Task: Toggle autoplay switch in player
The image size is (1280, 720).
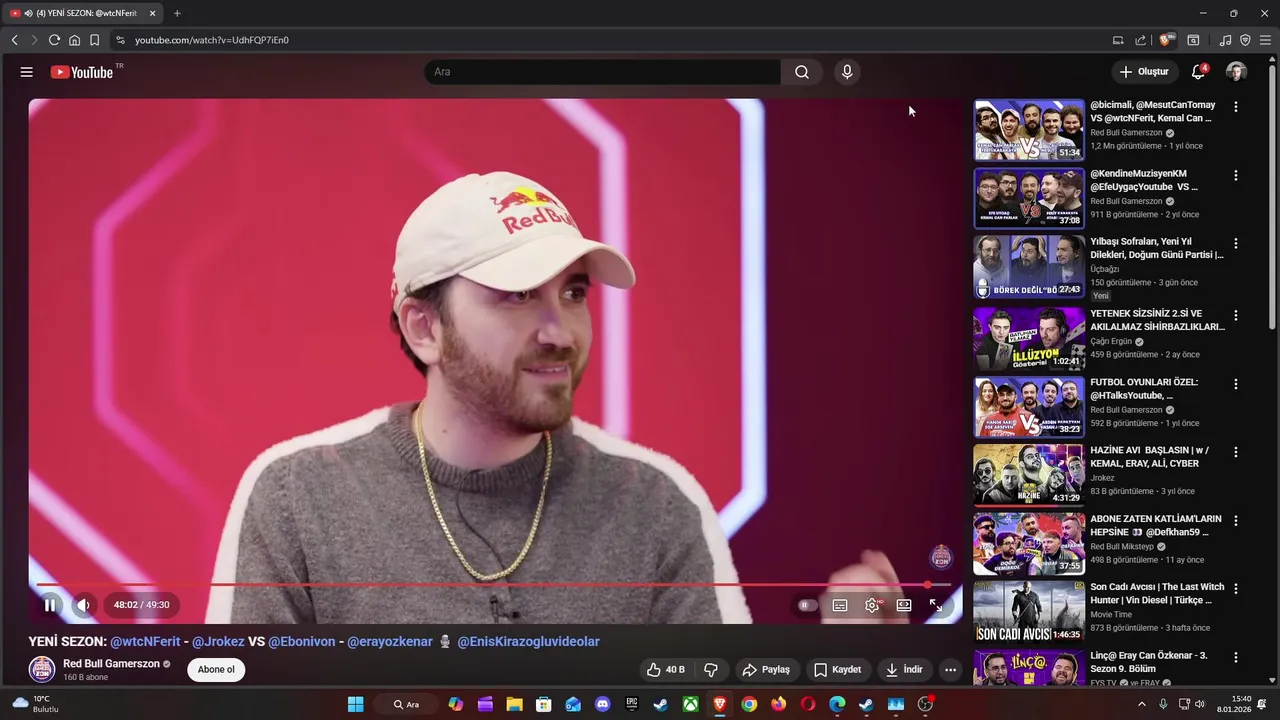Action: [x=806, y=605]
